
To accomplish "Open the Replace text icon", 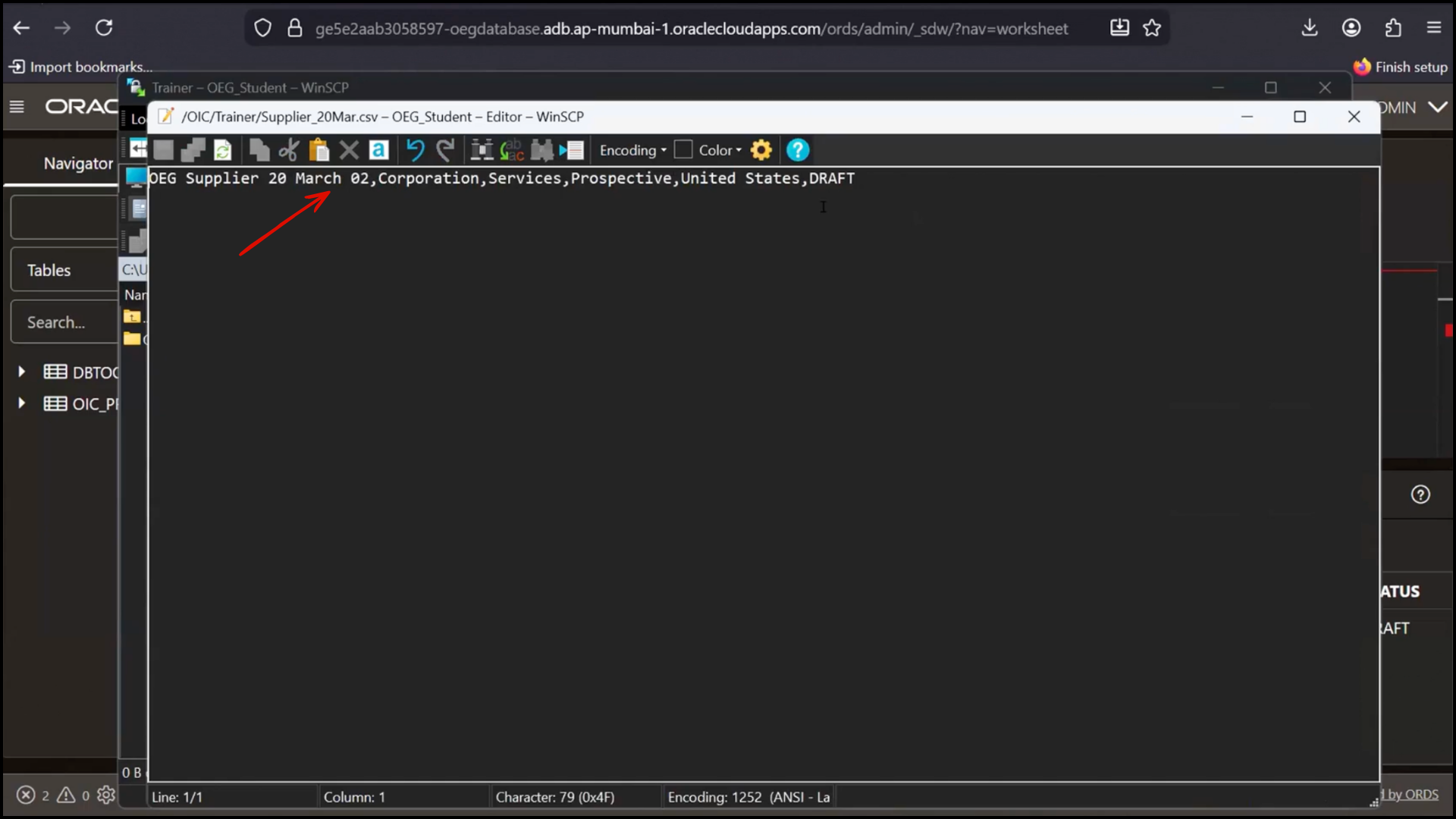I will tap(512, 150).
